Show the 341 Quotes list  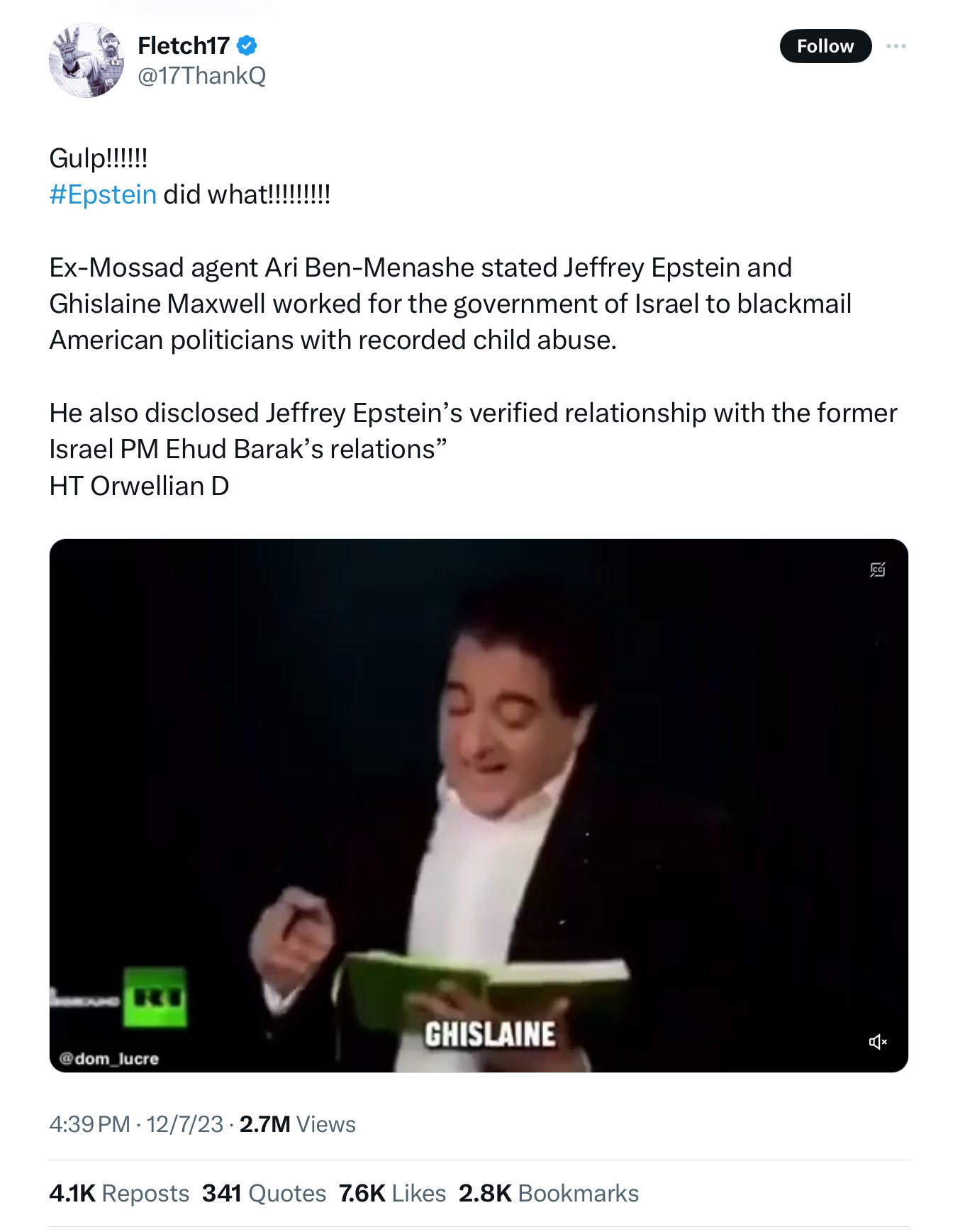[264, 1193]
